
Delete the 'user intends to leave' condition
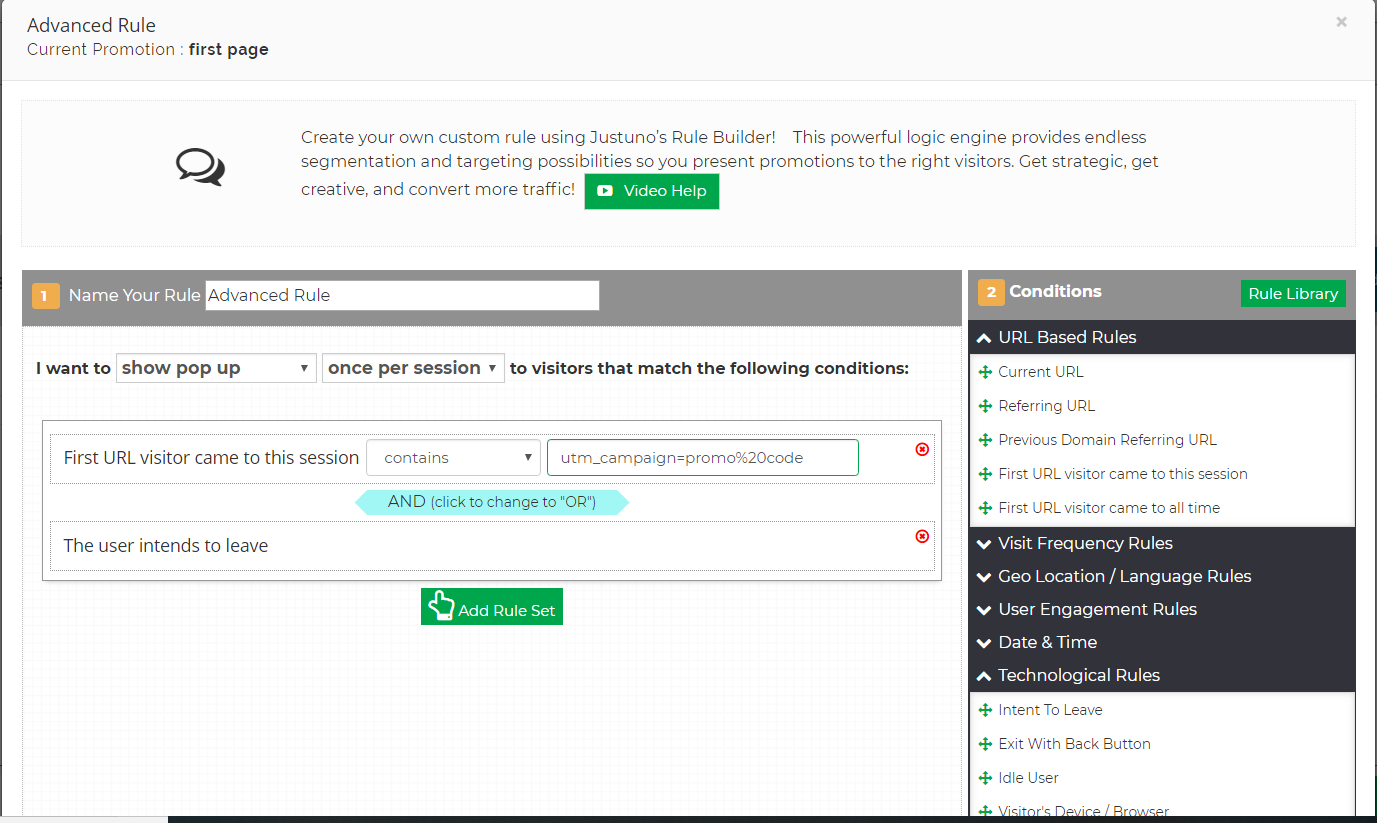click(922, 537)
